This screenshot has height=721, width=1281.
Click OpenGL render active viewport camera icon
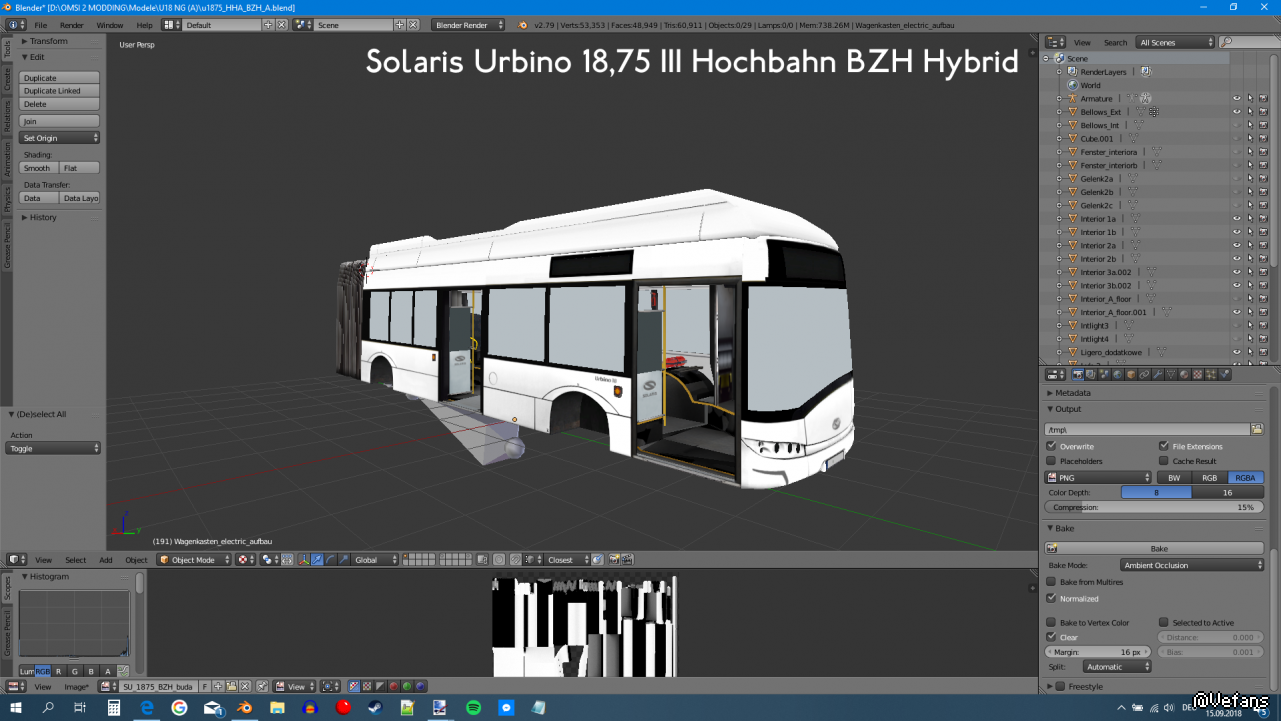tap(615, 560)
